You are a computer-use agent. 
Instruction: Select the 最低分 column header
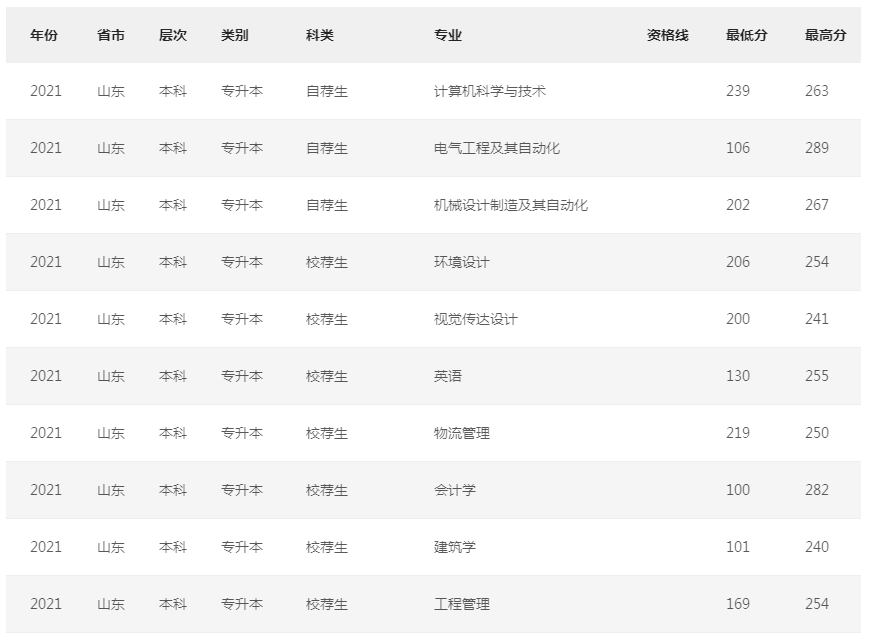pyautogui.click(x=746, y=35)
